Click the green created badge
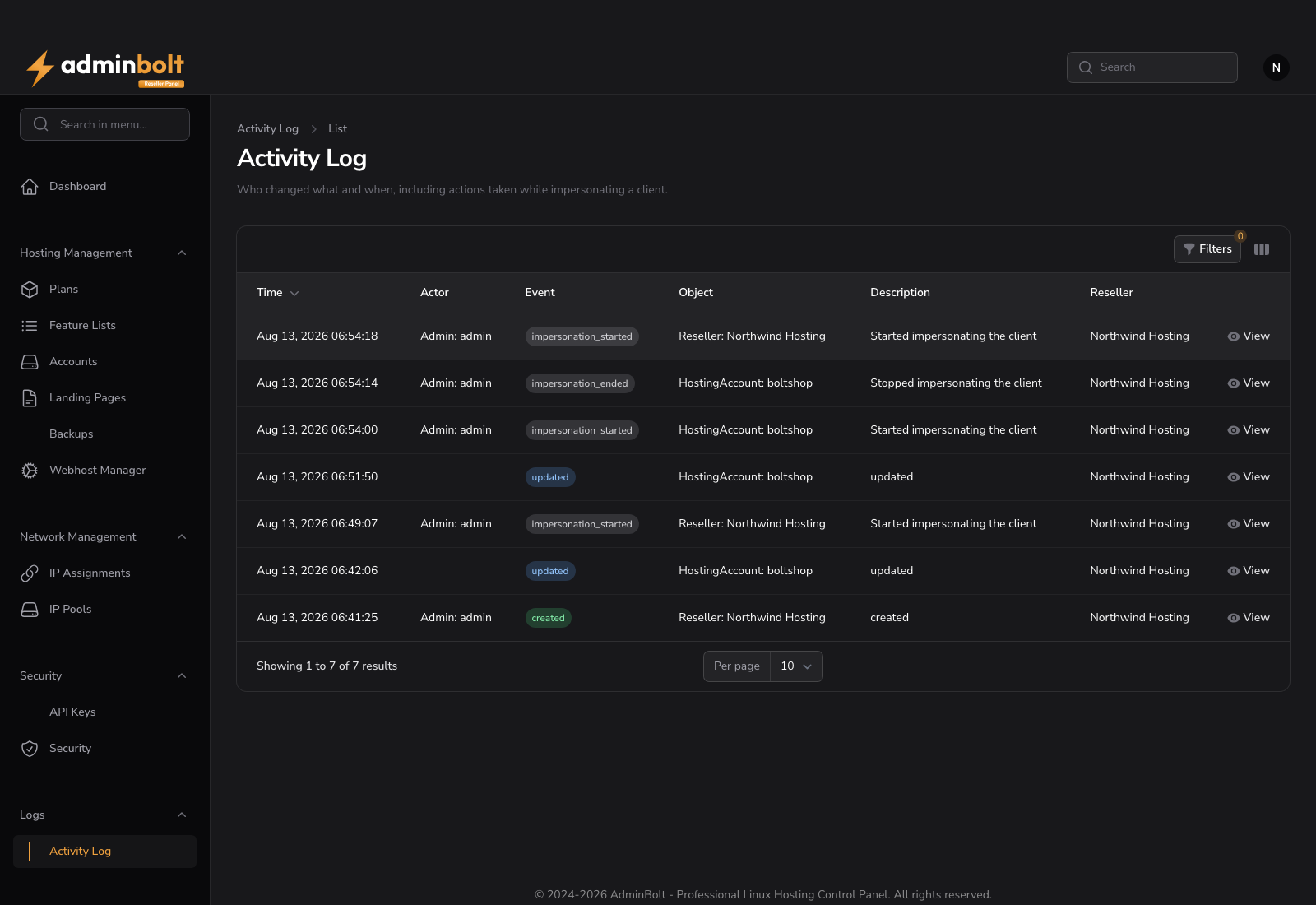 548,618
